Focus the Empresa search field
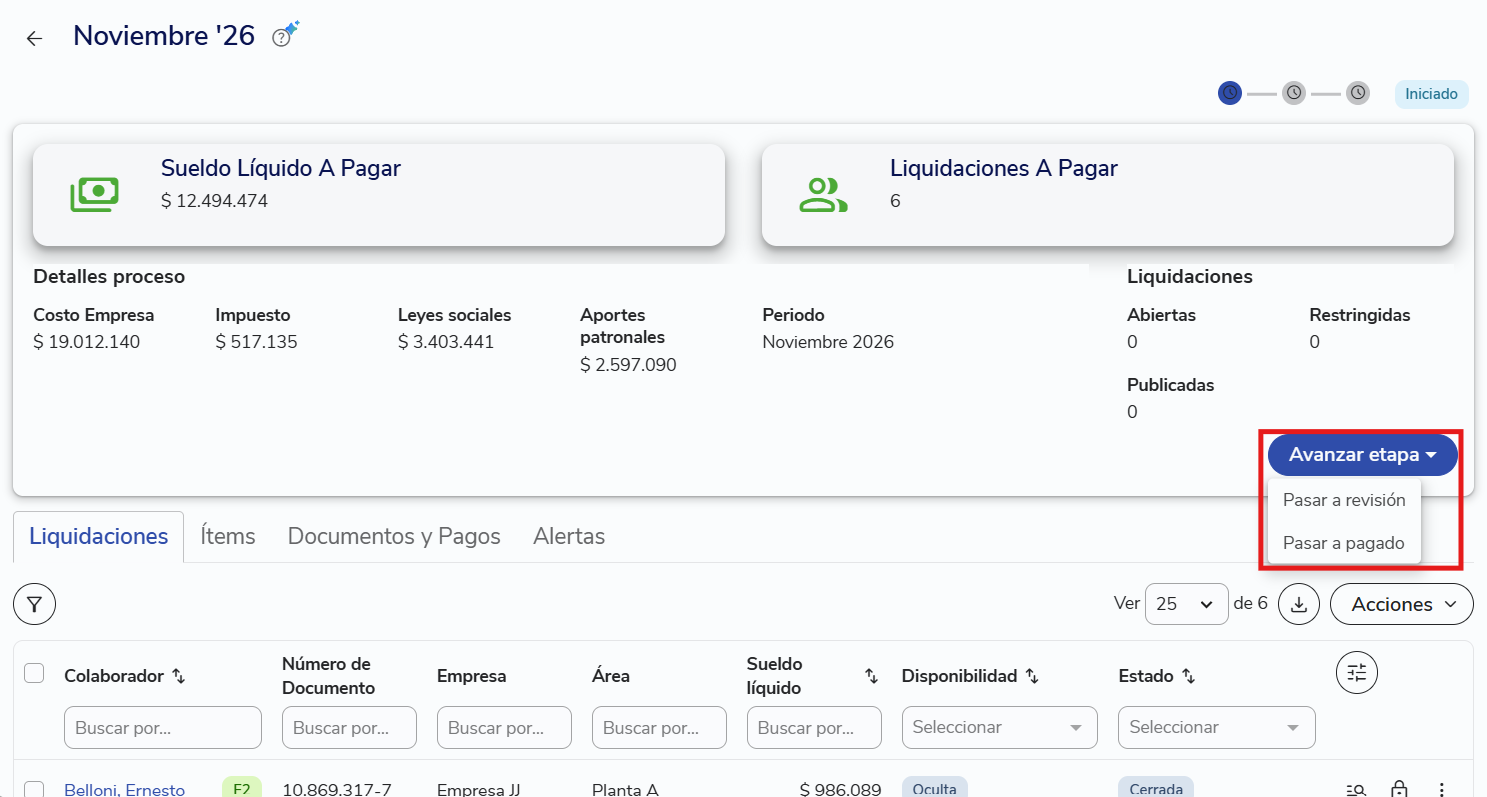 (x=504, y=727)
